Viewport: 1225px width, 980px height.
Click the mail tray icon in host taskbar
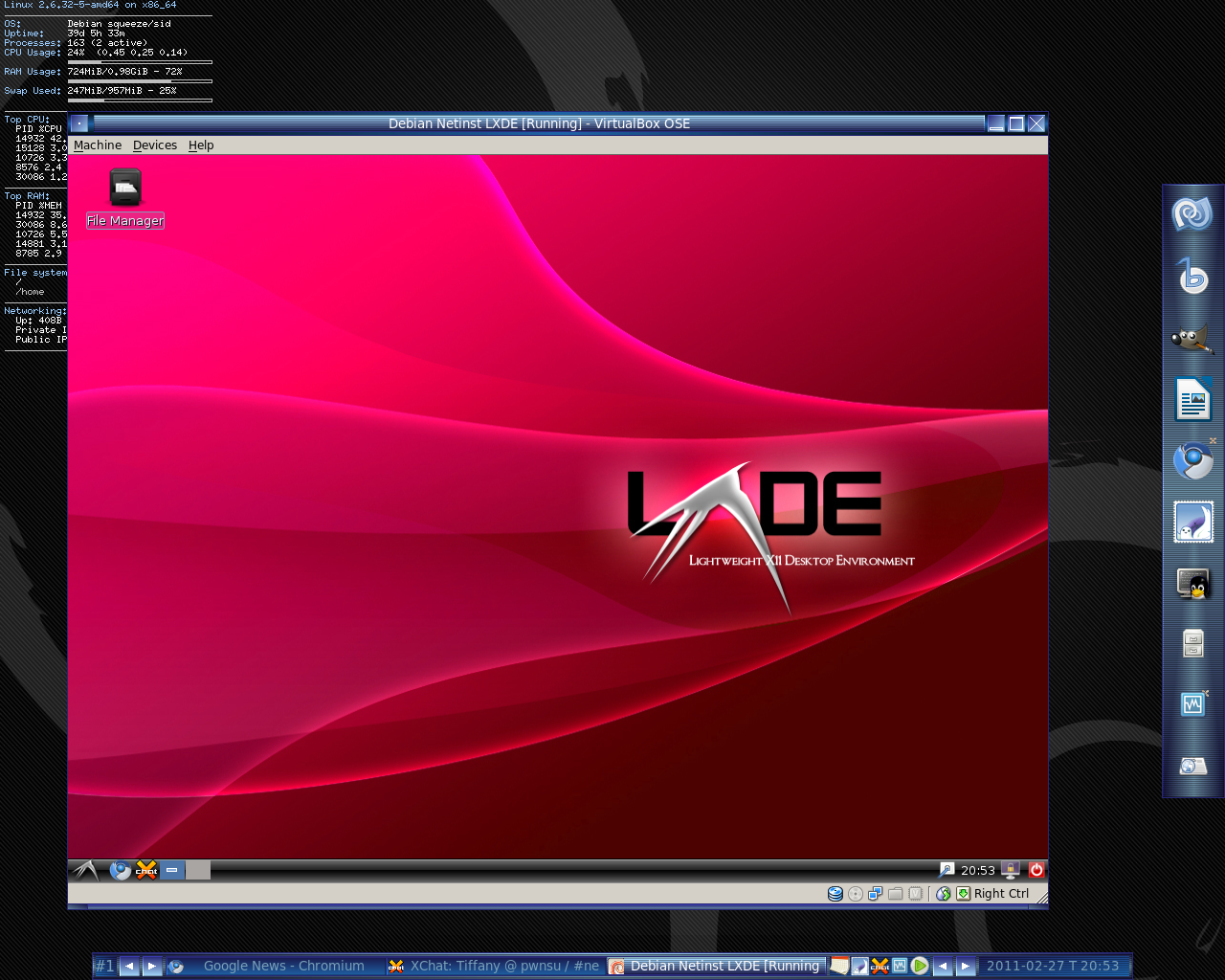[859, 966]
